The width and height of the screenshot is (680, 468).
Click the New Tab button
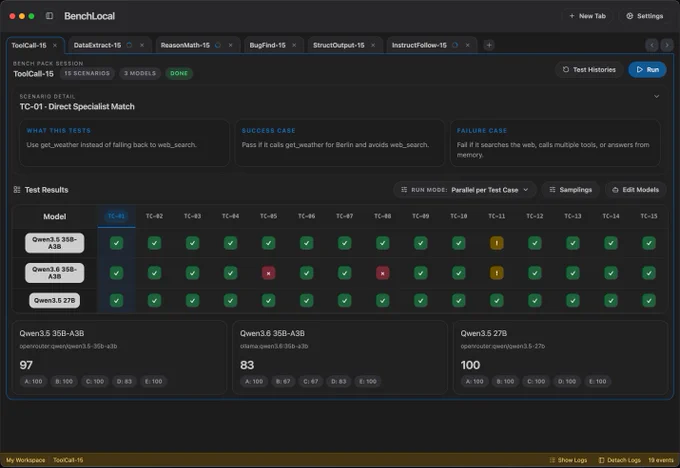[587, 16]
